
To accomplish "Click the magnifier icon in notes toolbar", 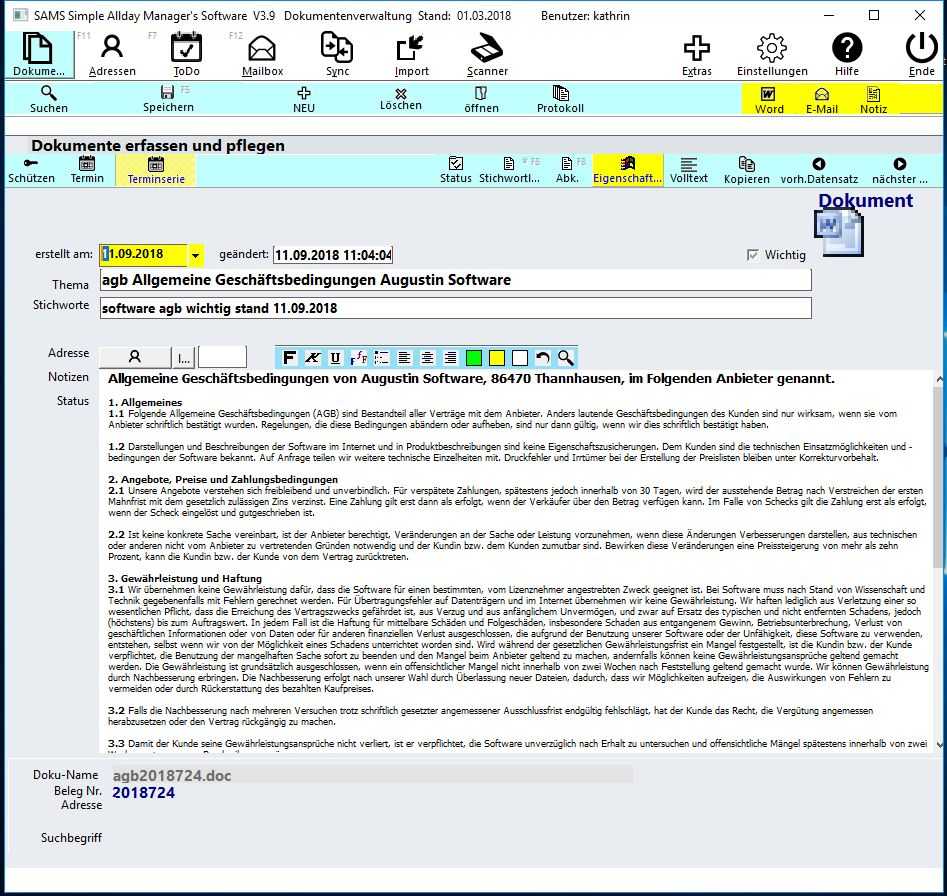I will [566, 358].
